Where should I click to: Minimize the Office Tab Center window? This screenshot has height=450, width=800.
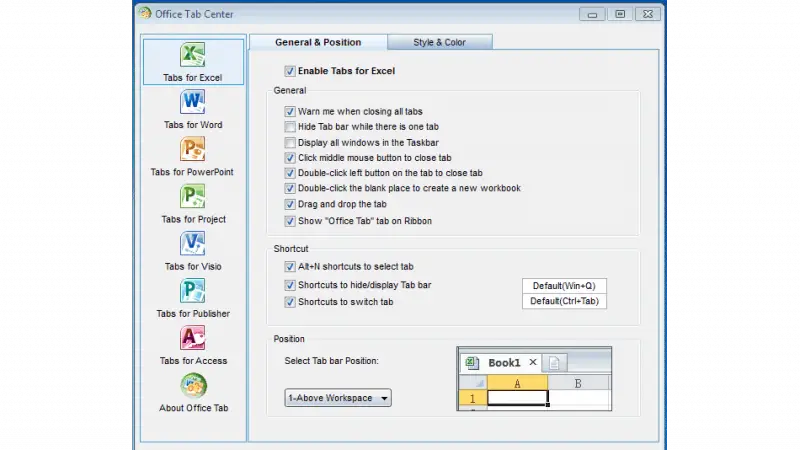coord(592,14)
